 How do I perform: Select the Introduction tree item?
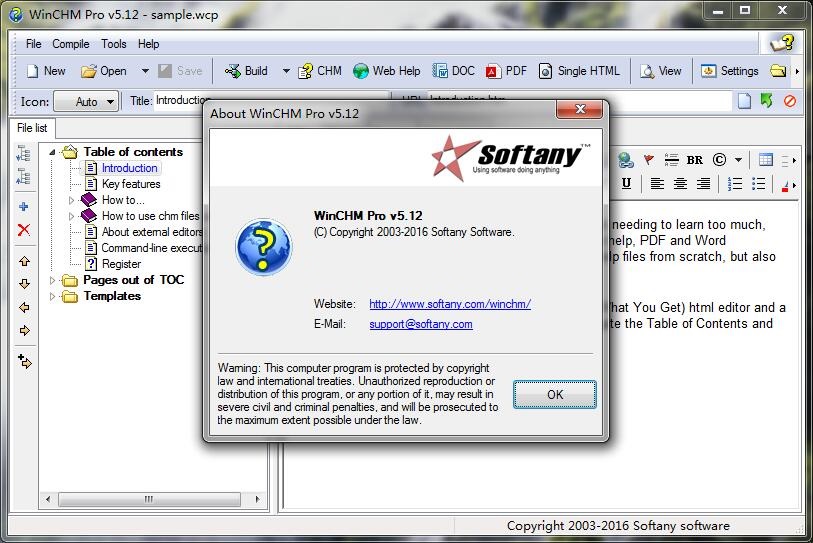(129, 168)
